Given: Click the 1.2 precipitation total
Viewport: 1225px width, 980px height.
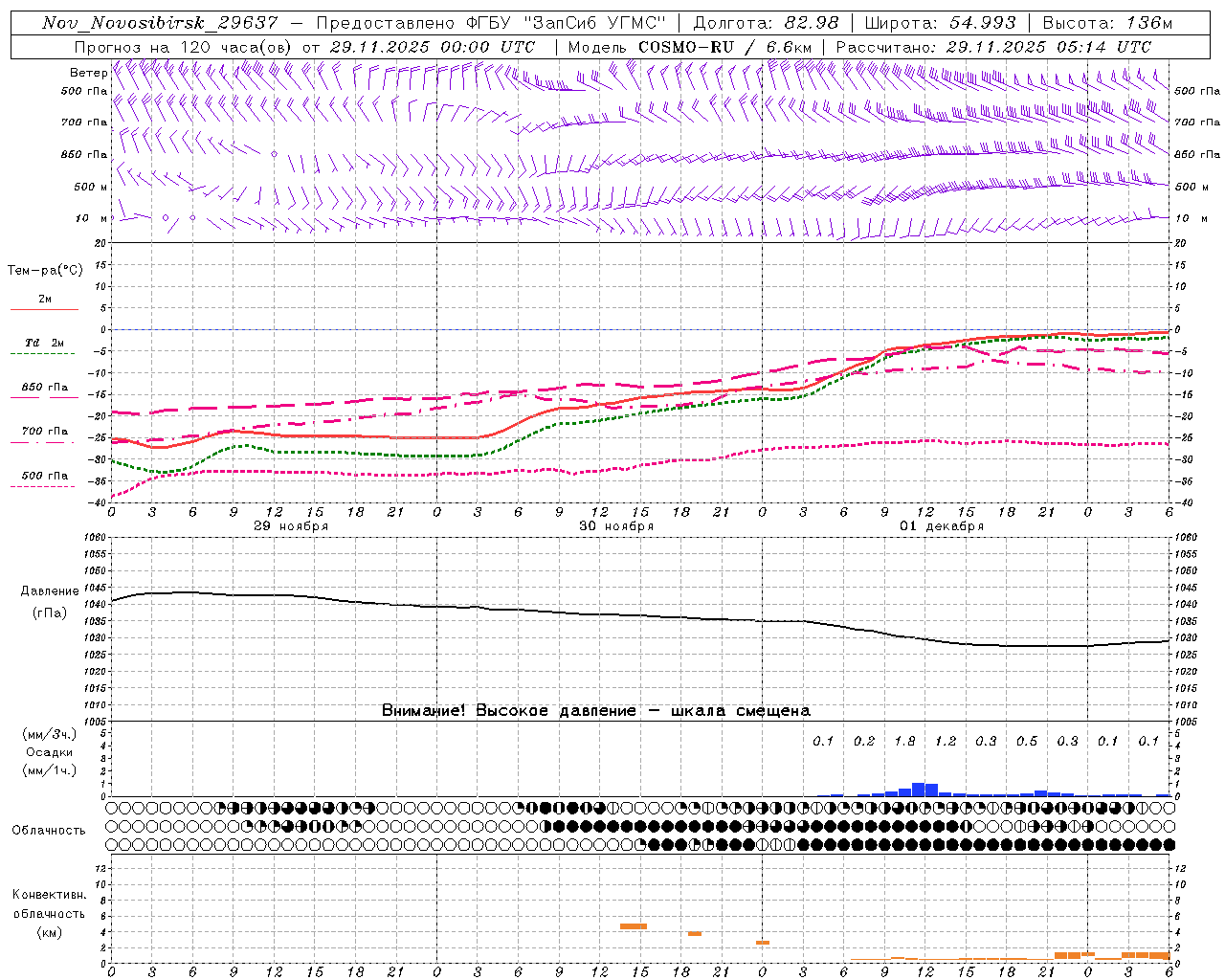Looking at the screenshot, I should pyautogui.click(x=946, y=742).
